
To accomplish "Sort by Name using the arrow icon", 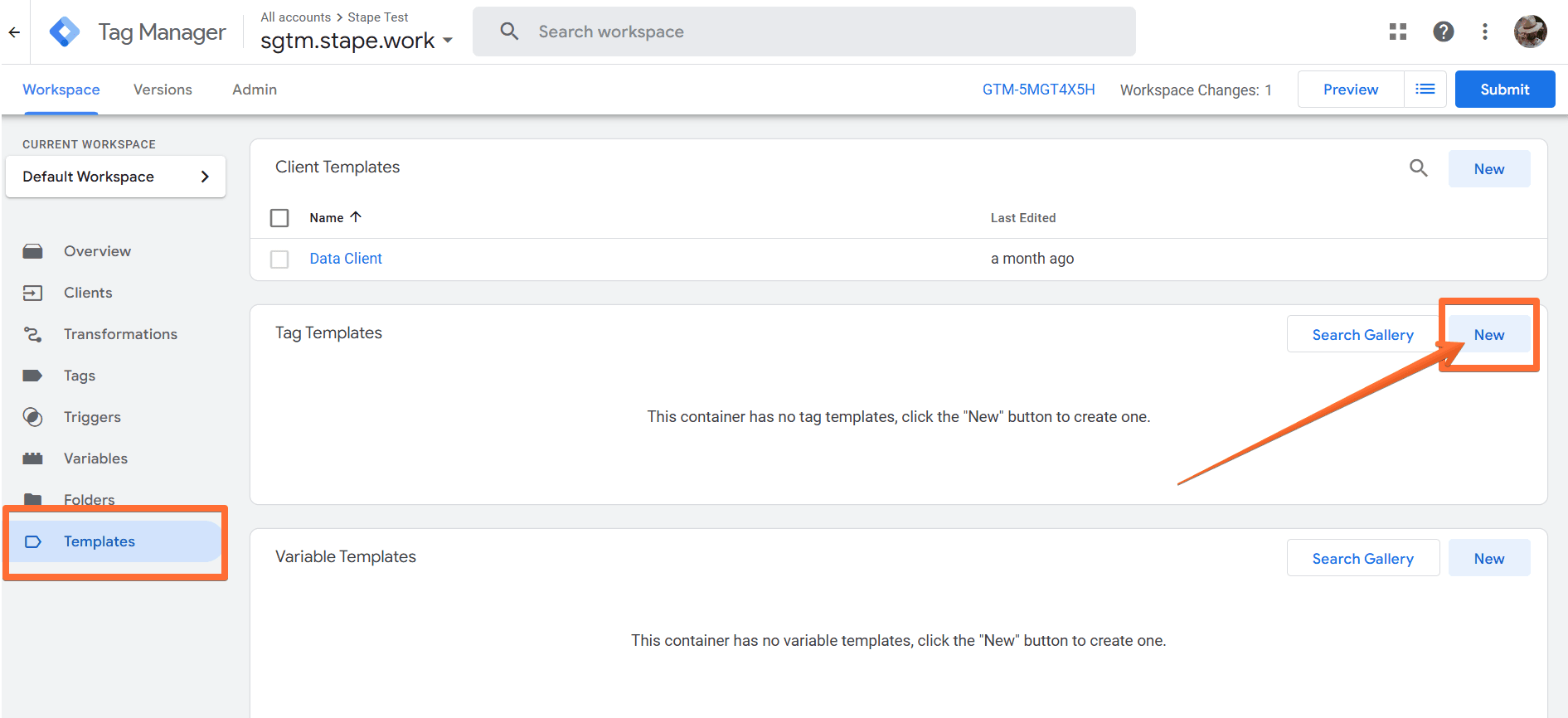I will pos(356,217).
